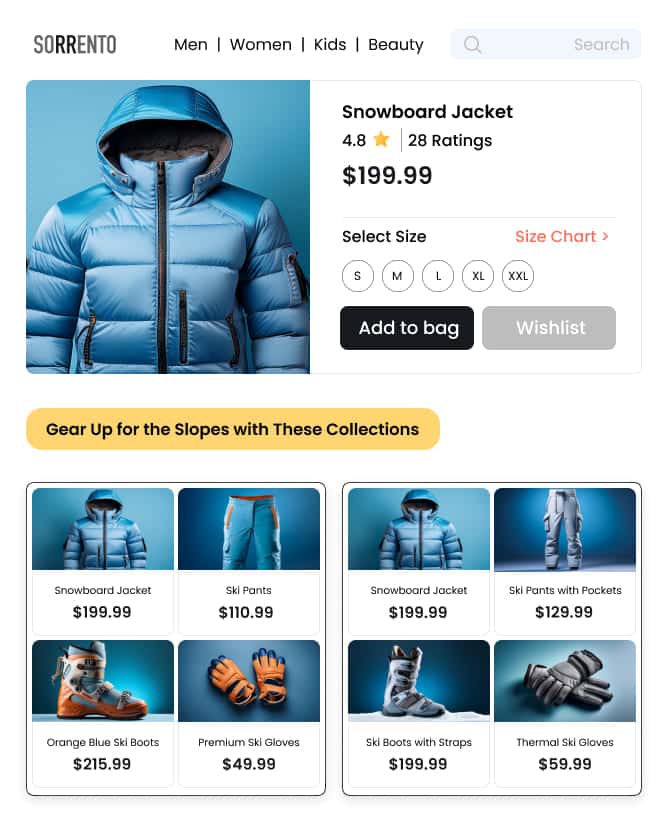Navigate to the Beauty section

click(x=396, y=45)
